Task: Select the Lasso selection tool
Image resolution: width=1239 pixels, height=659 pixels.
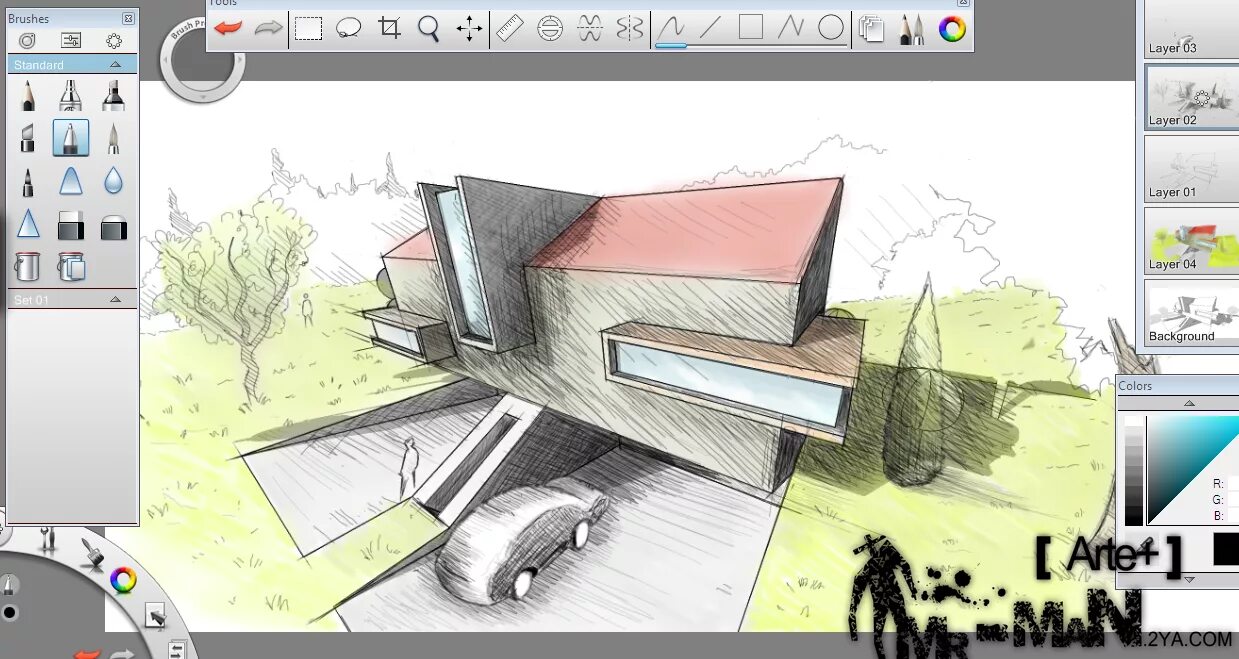Action: point(348,28)
